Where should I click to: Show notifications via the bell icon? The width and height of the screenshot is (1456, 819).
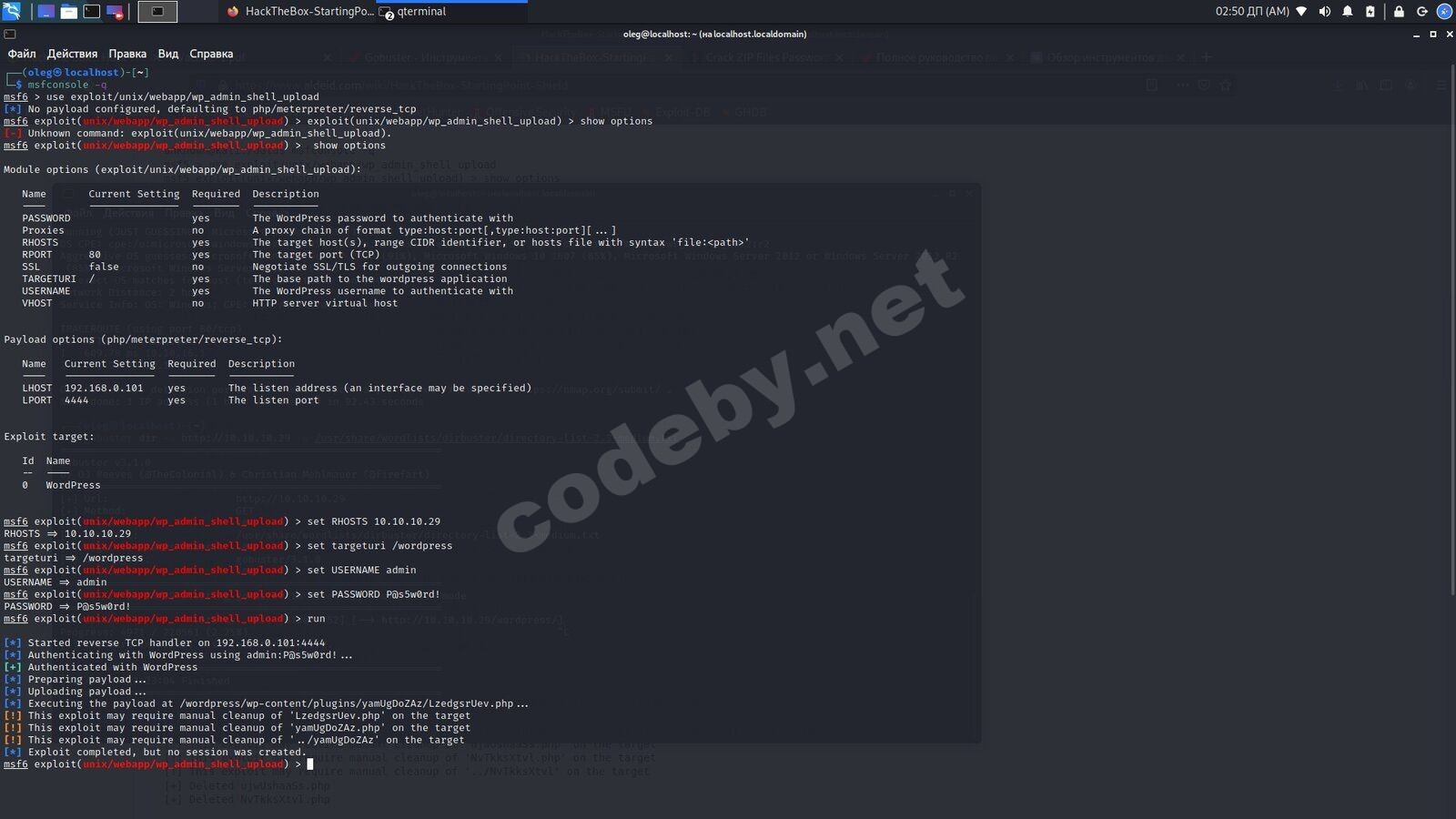point(1347,12)
